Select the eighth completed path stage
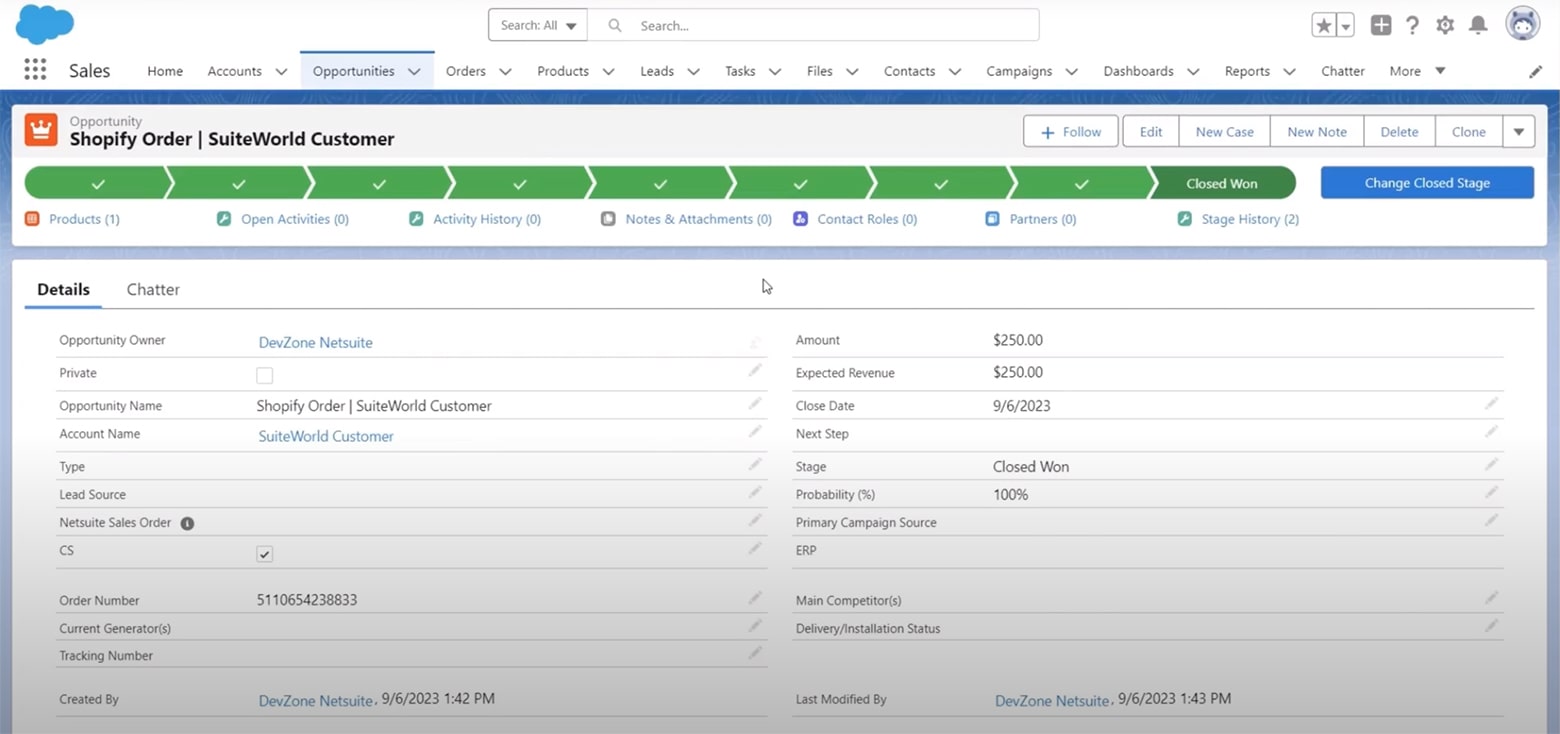The image size is (1560, 734). [x=1081, y=183]
